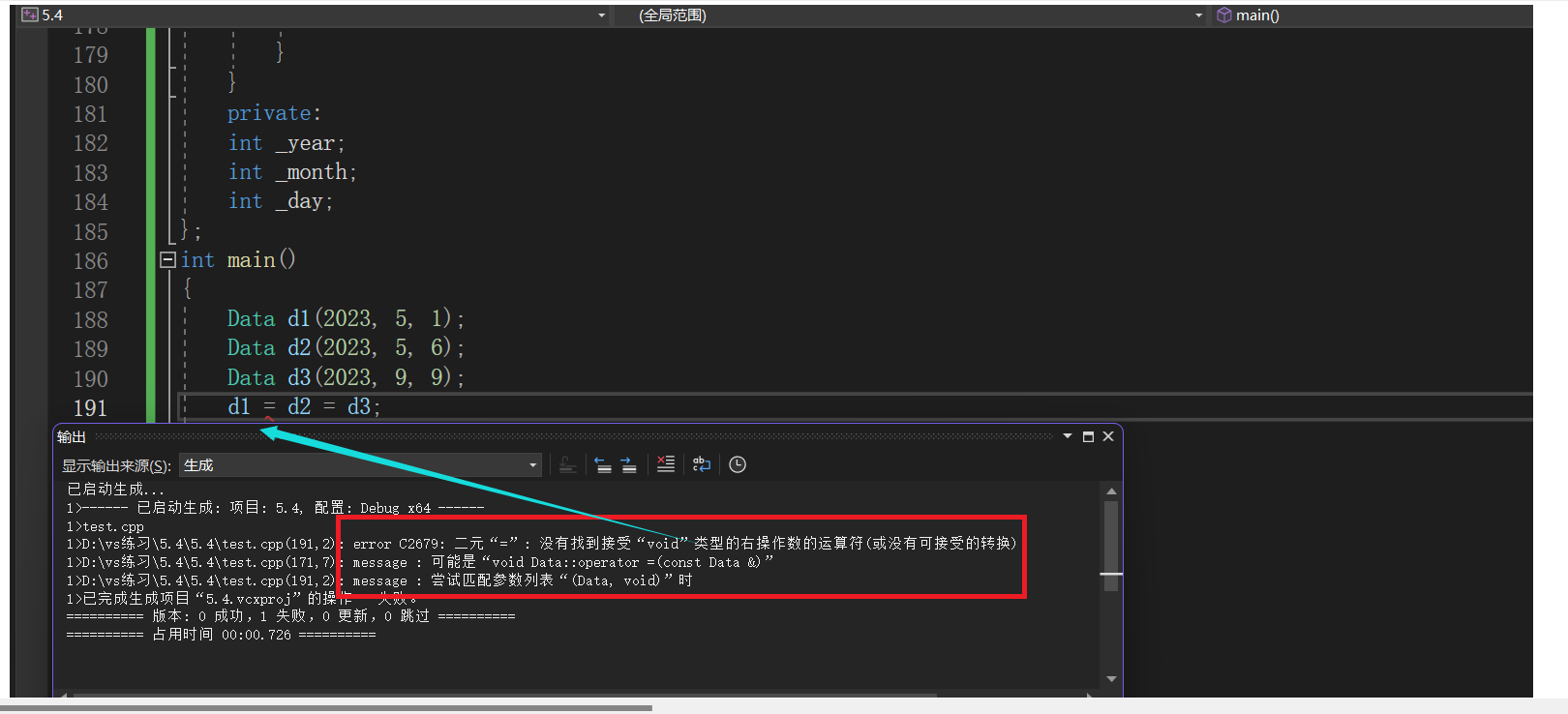The image size is (1568, 714).
Task: Click 'int _month;' declaration
Action: tap(292, 172)
